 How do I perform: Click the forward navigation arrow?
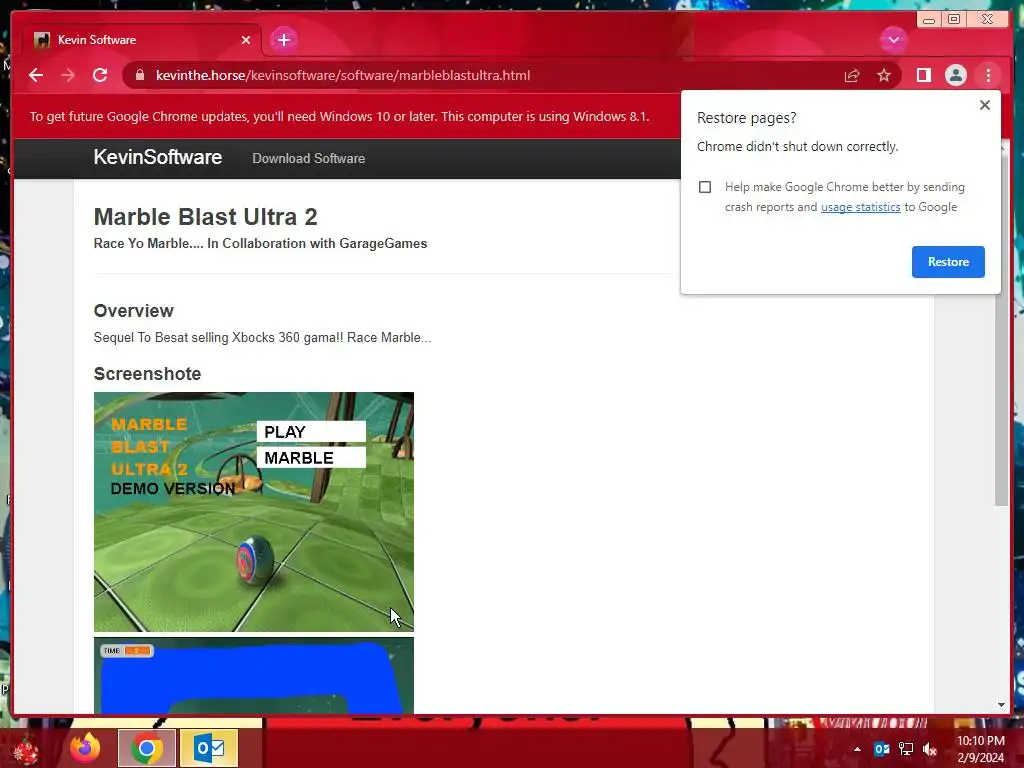[68, 75]
